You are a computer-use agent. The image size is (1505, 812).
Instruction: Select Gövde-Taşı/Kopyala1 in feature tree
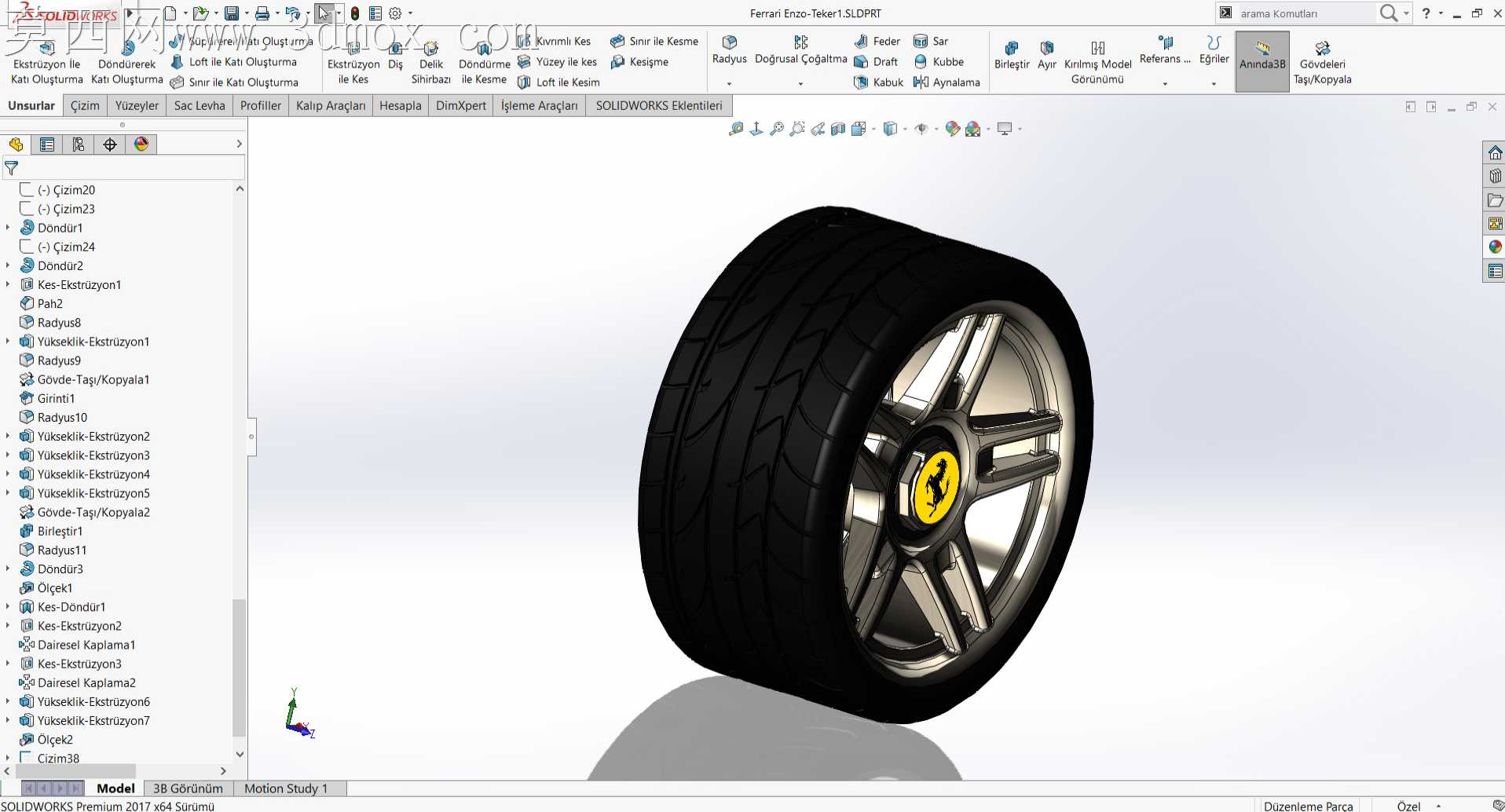click(85, 379)
